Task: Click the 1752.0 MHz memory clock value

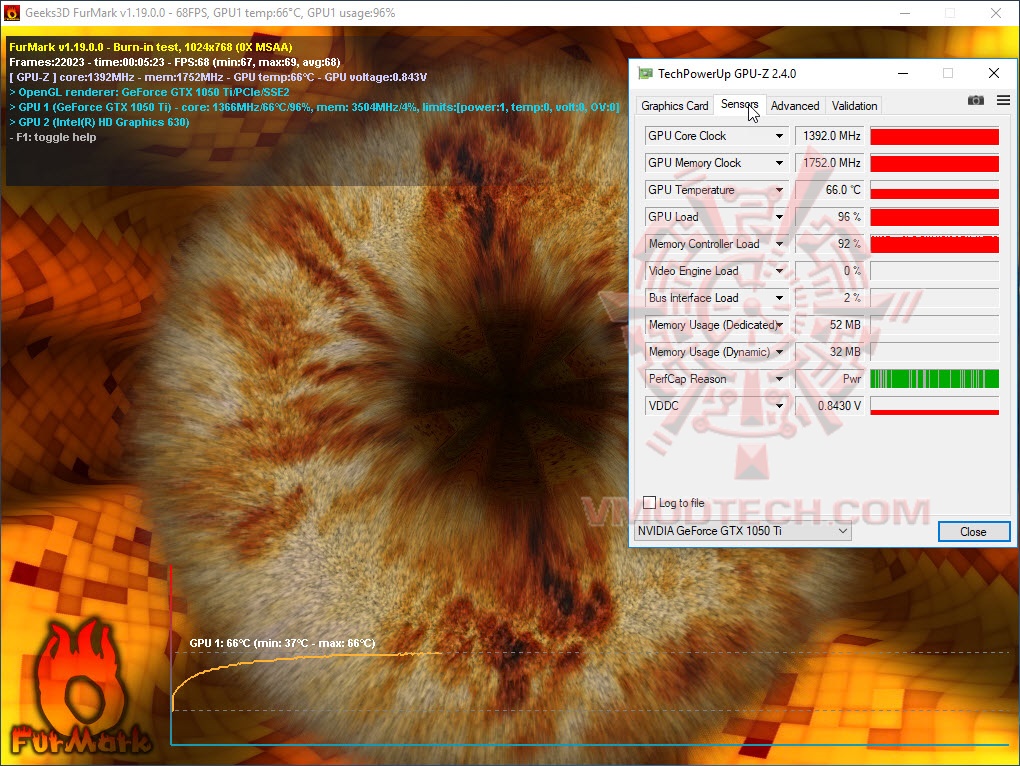Action: [830, 163]
